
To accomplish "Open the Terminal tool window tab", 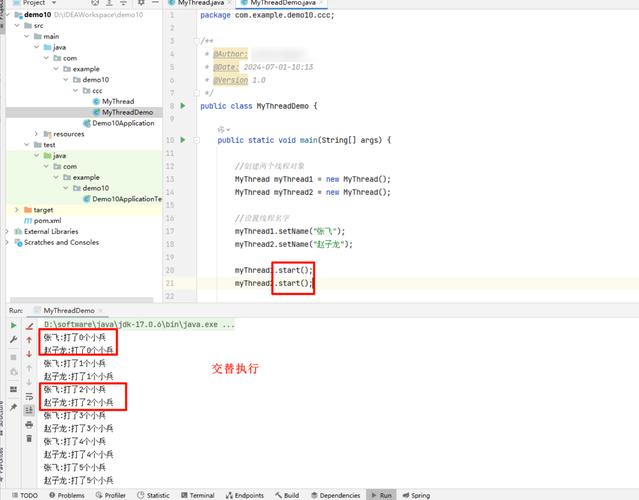I will pyautogui.click(x=197, y=495).
